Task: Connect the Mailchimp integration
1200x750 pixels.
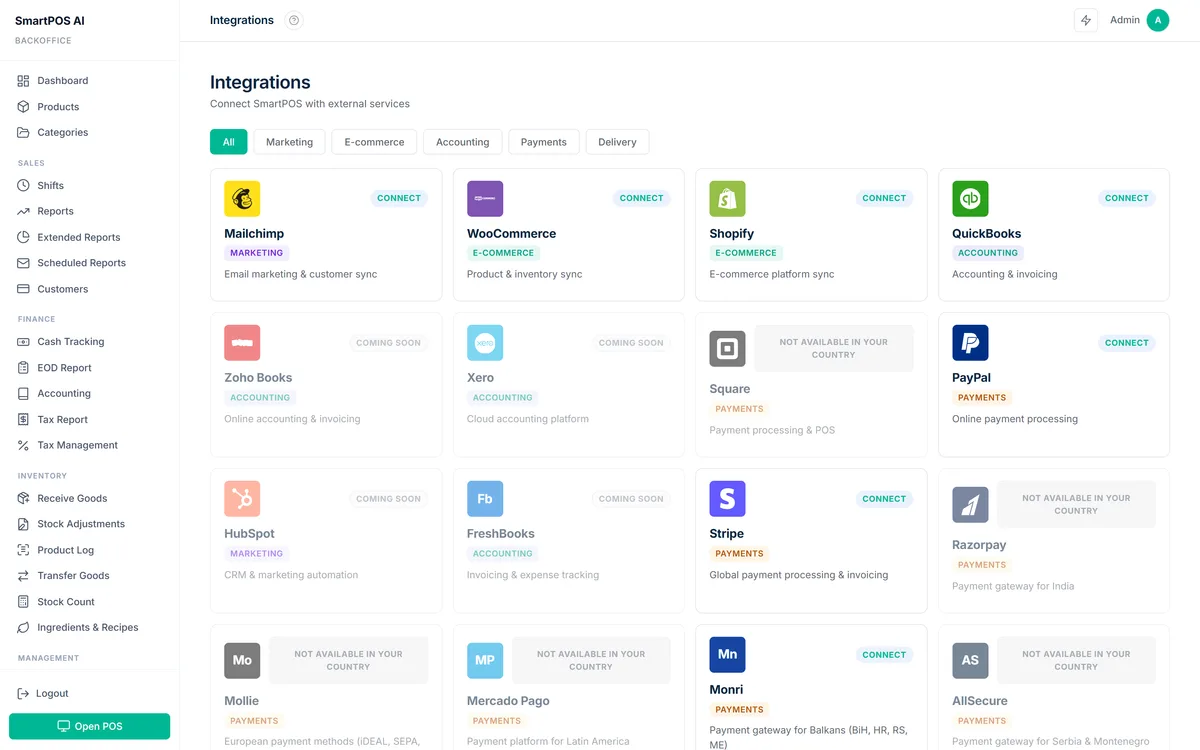Action: click(x=399, y=198)
